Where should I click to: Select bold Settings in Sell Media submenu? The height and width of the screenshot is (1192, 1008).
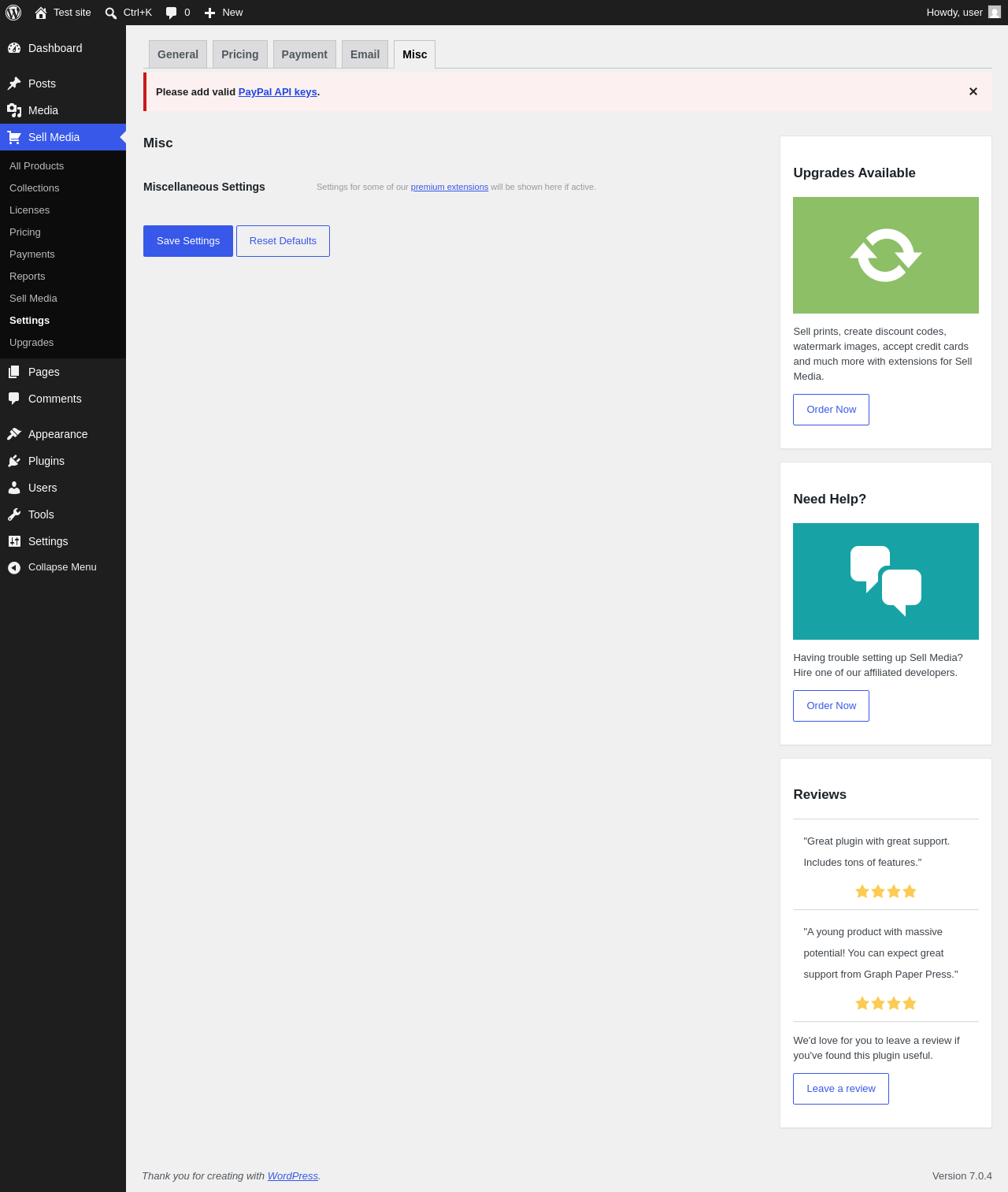(63, 321)
